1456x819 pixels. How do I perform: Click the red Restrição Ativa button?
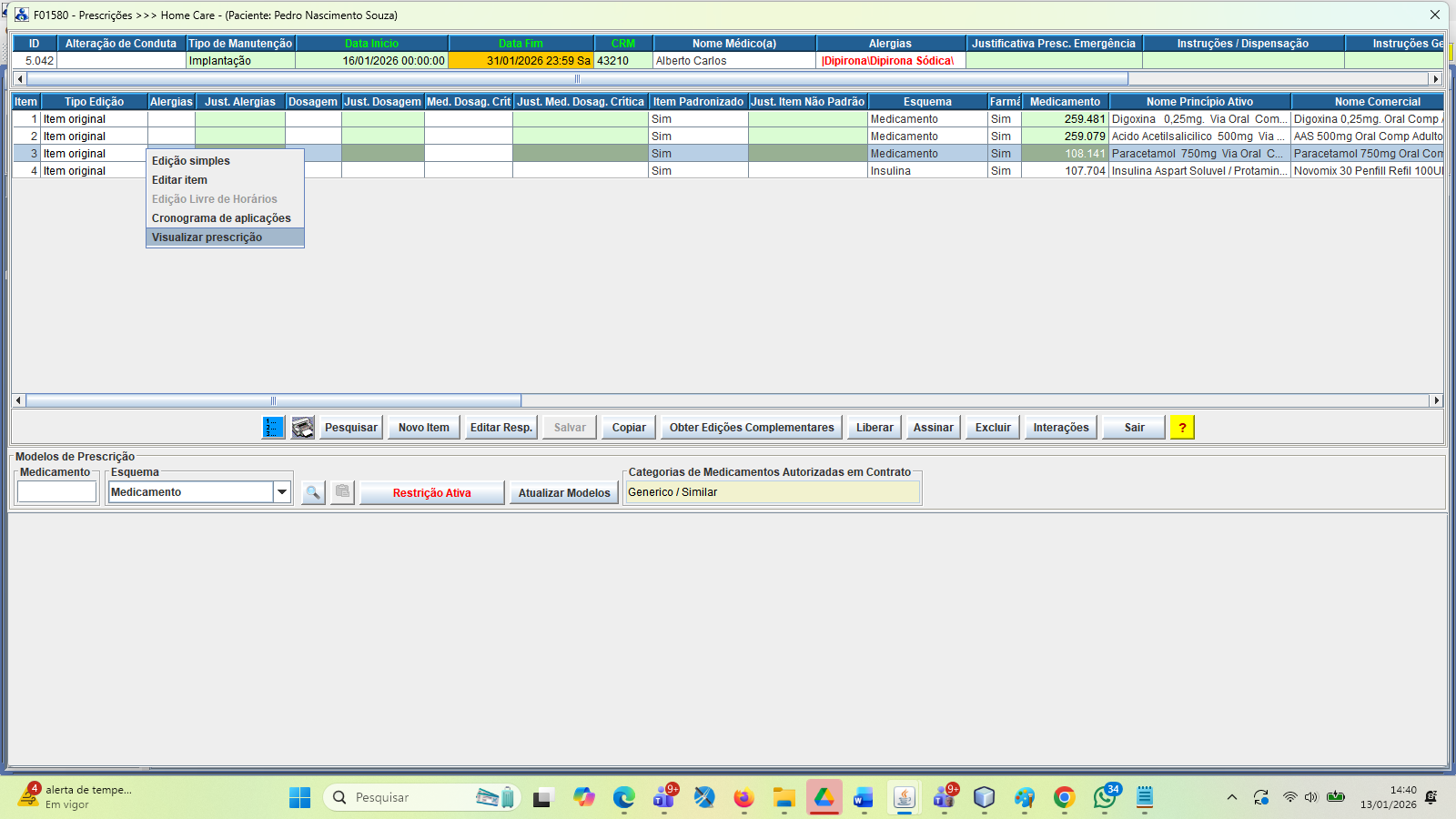click(x=431, y=493)
